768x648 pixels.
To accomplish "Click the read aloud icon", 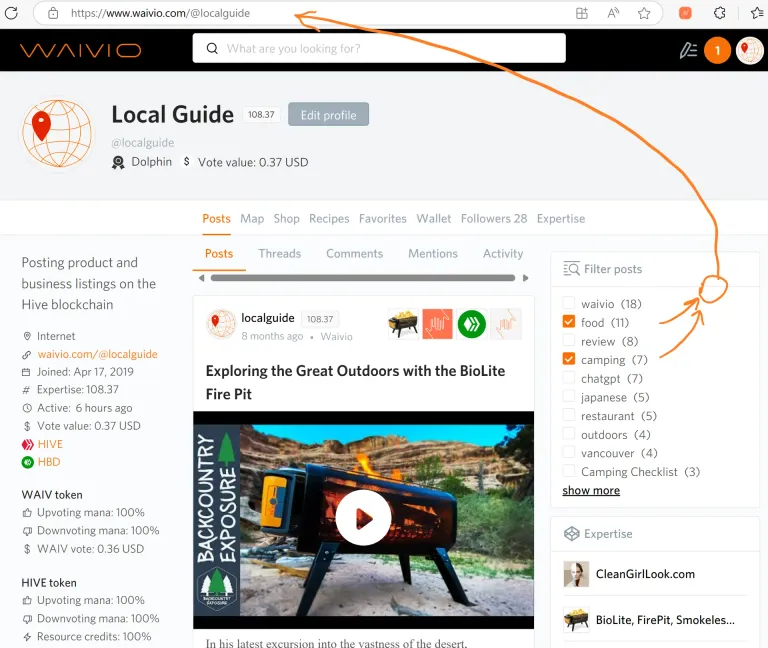I will point(613,13).
